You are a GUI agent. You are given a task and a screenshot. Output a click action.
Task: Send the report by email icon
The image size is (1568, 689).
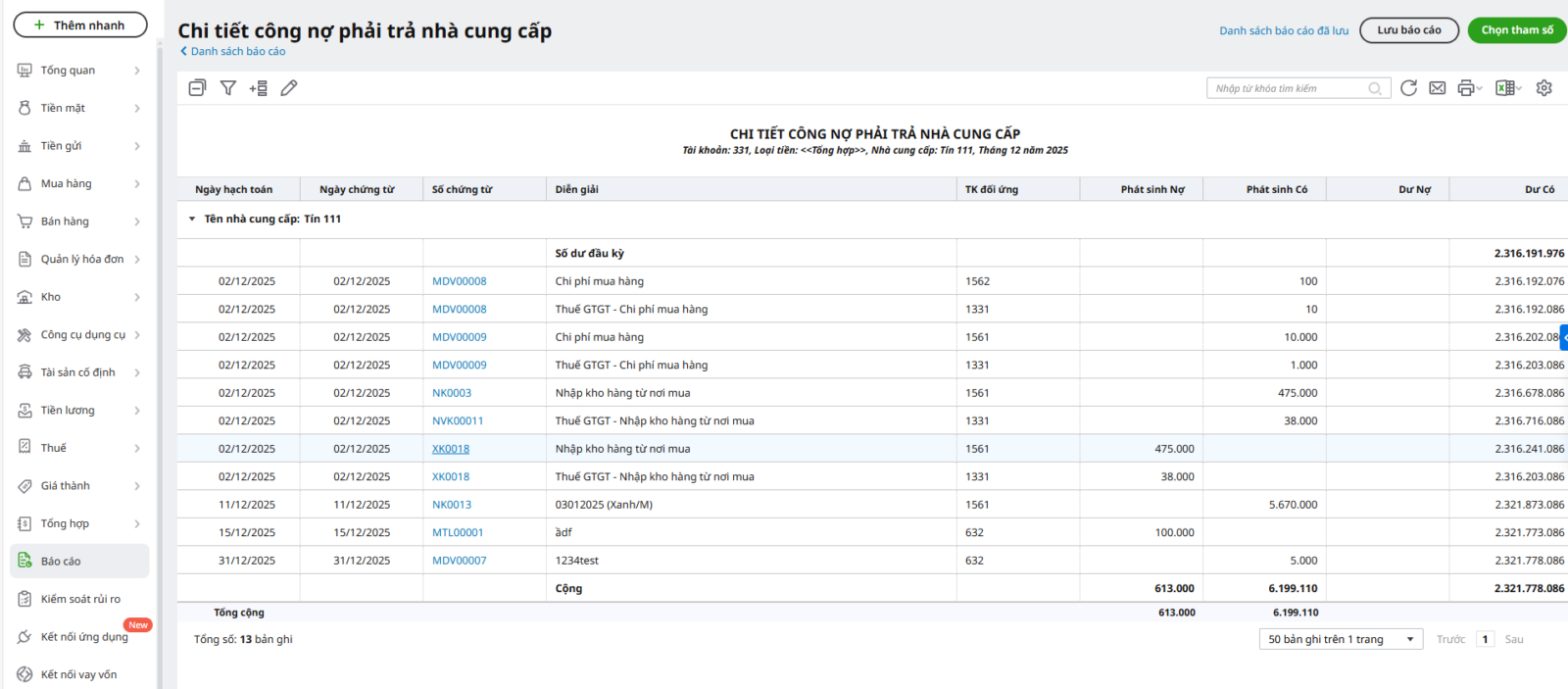tap(1437, 88)
